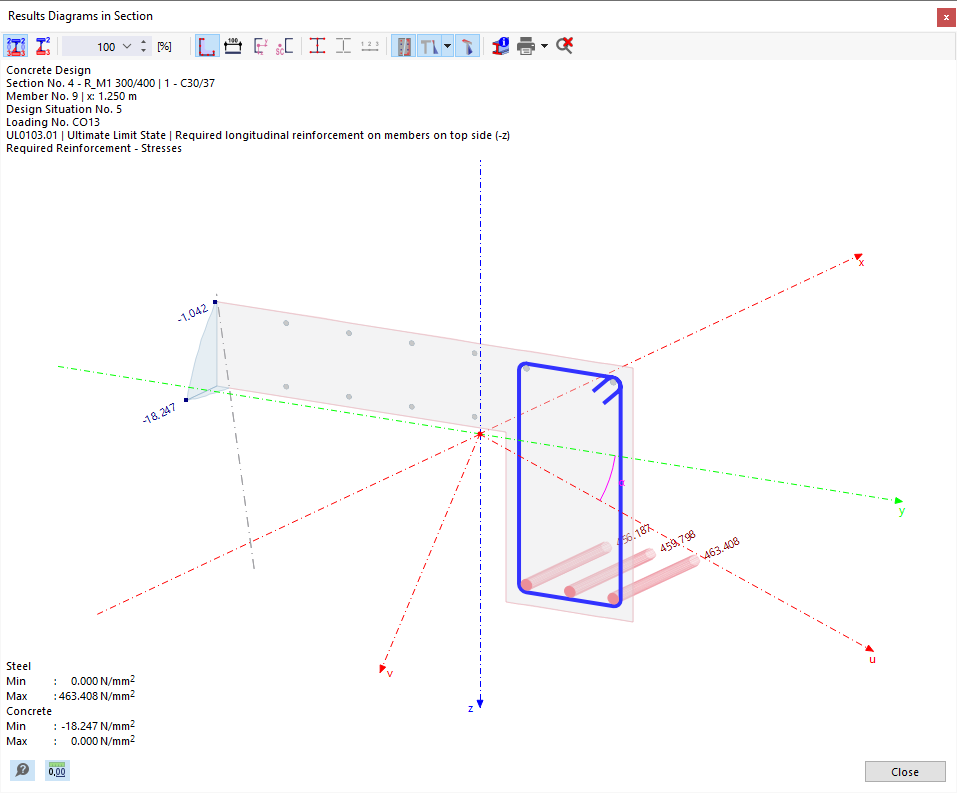Select the second stress-point section icon
The image size is (957, 793).
[x=43, y=46]
